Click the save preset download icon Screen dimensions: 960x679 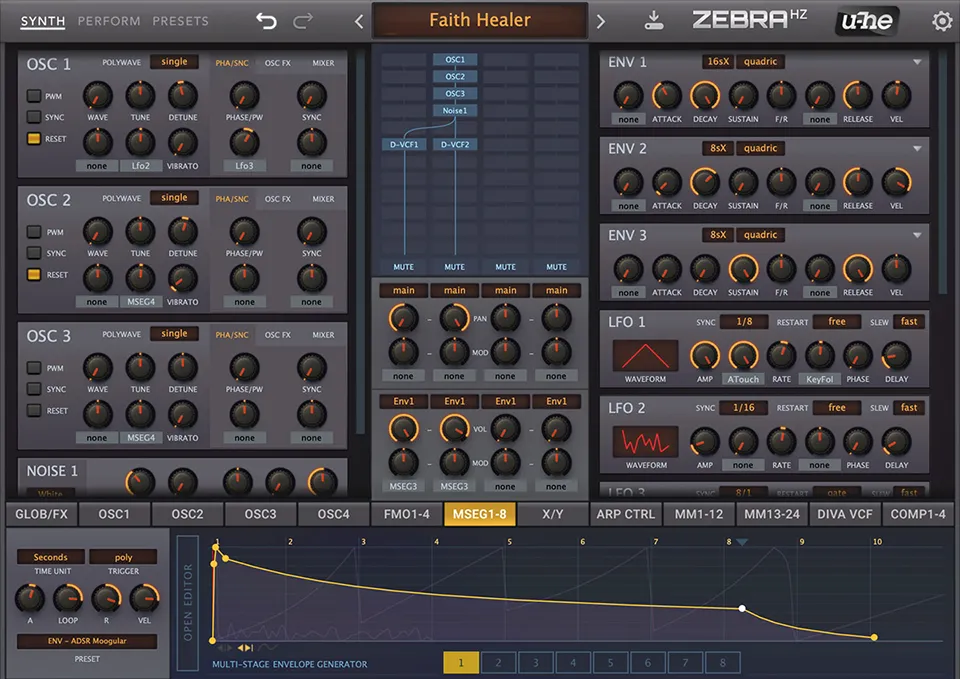tap(653, 20)
